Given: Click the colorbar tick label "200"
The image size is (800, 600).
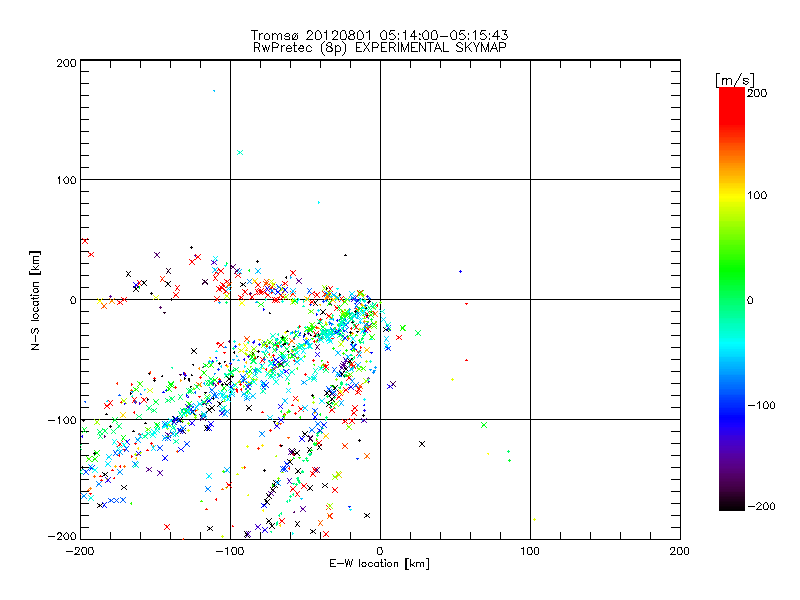Looking at the screenshot, I should tap(757, 93).
